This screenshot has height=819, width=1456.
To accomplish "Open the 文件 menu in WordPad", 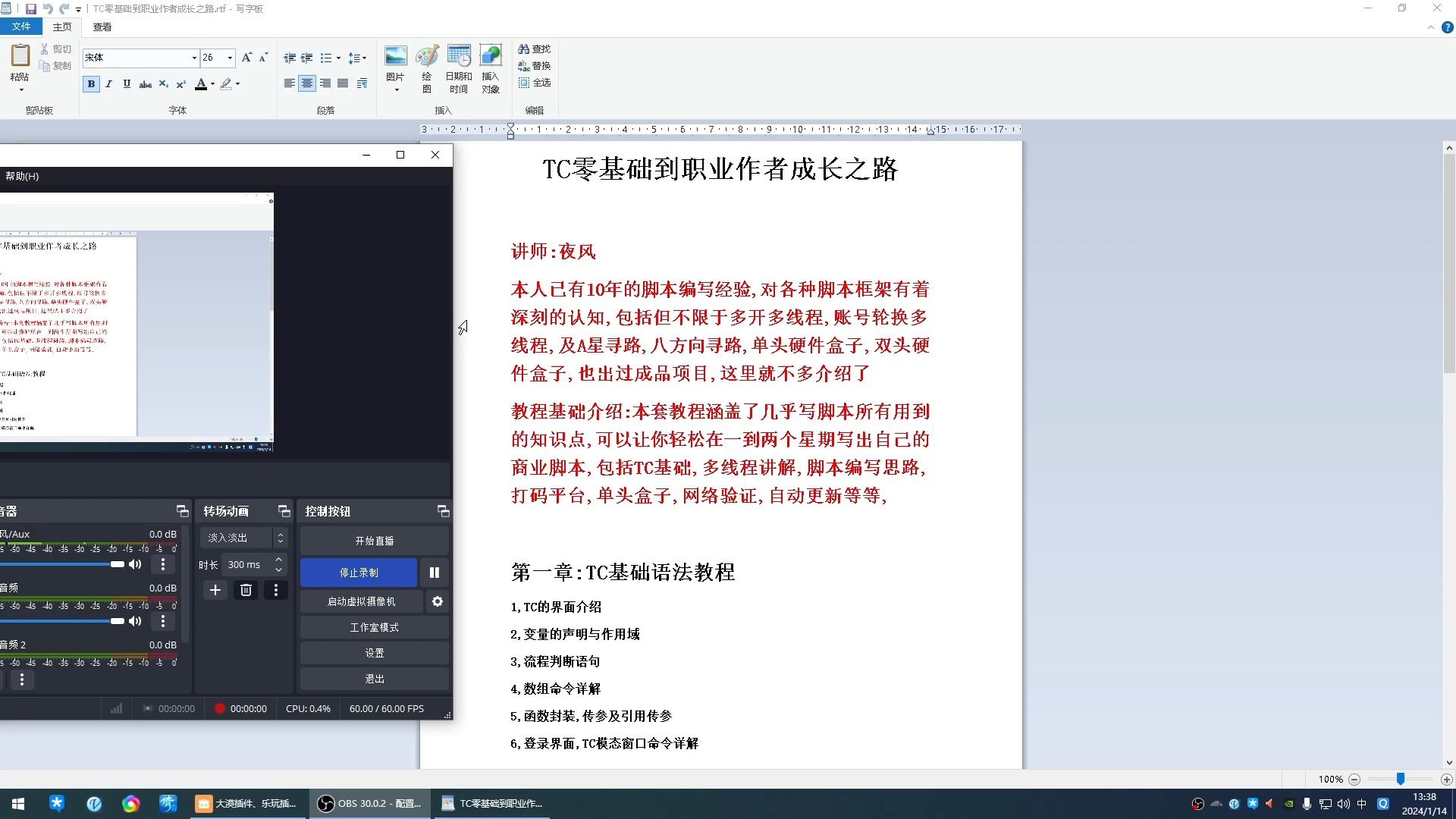I will pos(21,27).
